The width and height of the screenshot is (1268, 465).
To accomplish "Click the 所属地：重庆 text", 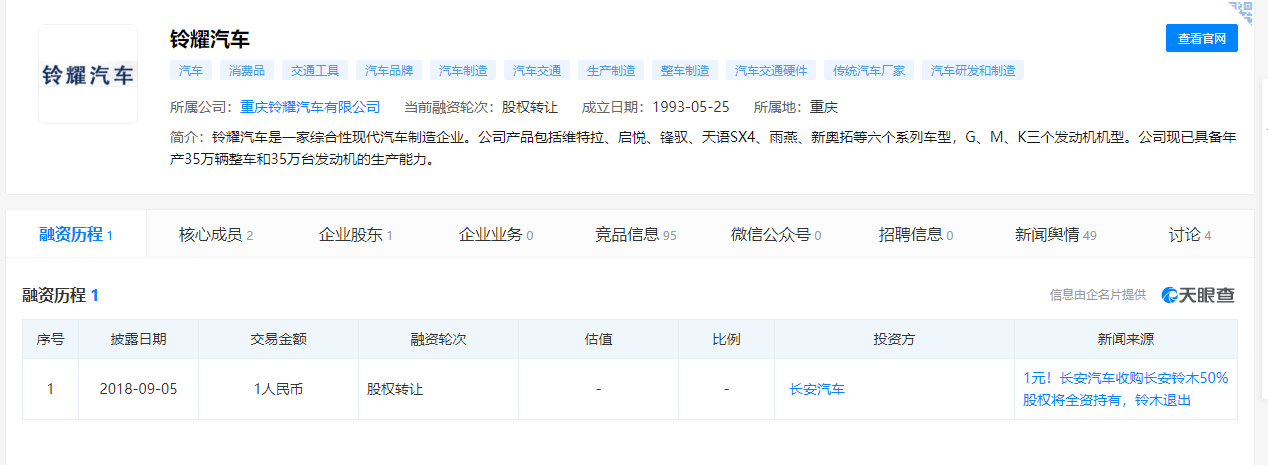I will tap(794, 107).
